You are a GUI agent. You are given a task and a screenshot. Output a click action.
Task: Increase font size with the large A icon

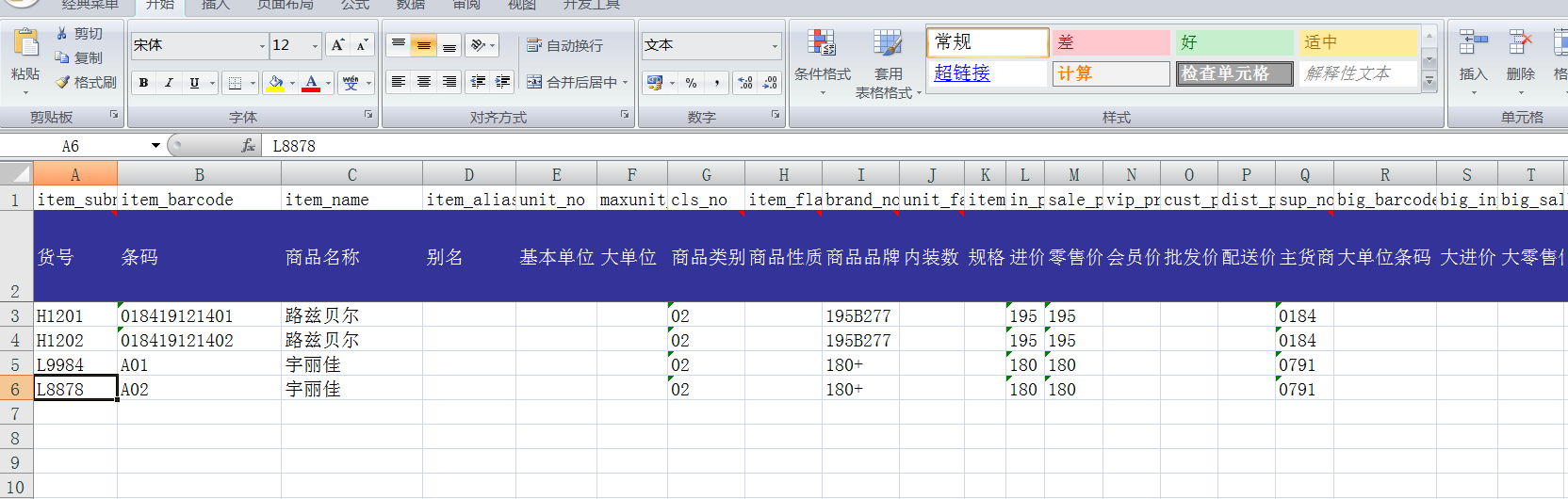pos(337,44)
